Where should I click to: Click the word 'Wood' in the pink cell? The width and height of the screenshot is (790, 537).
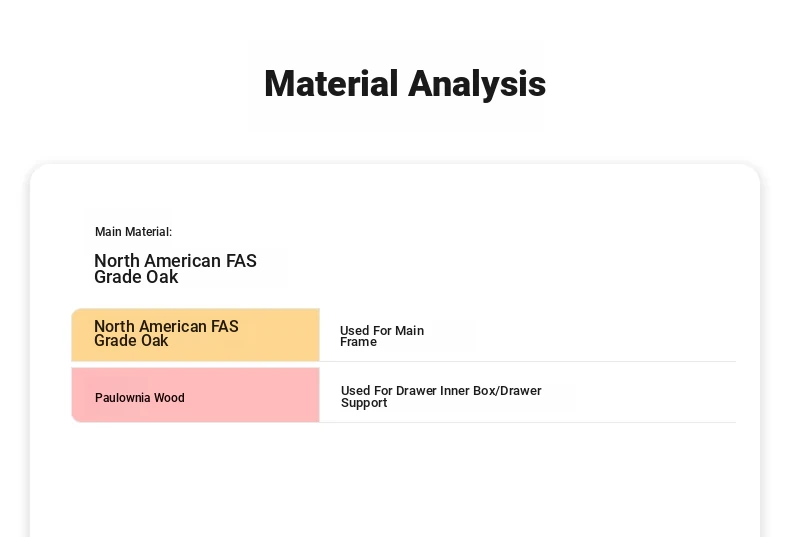coord(169,398)
